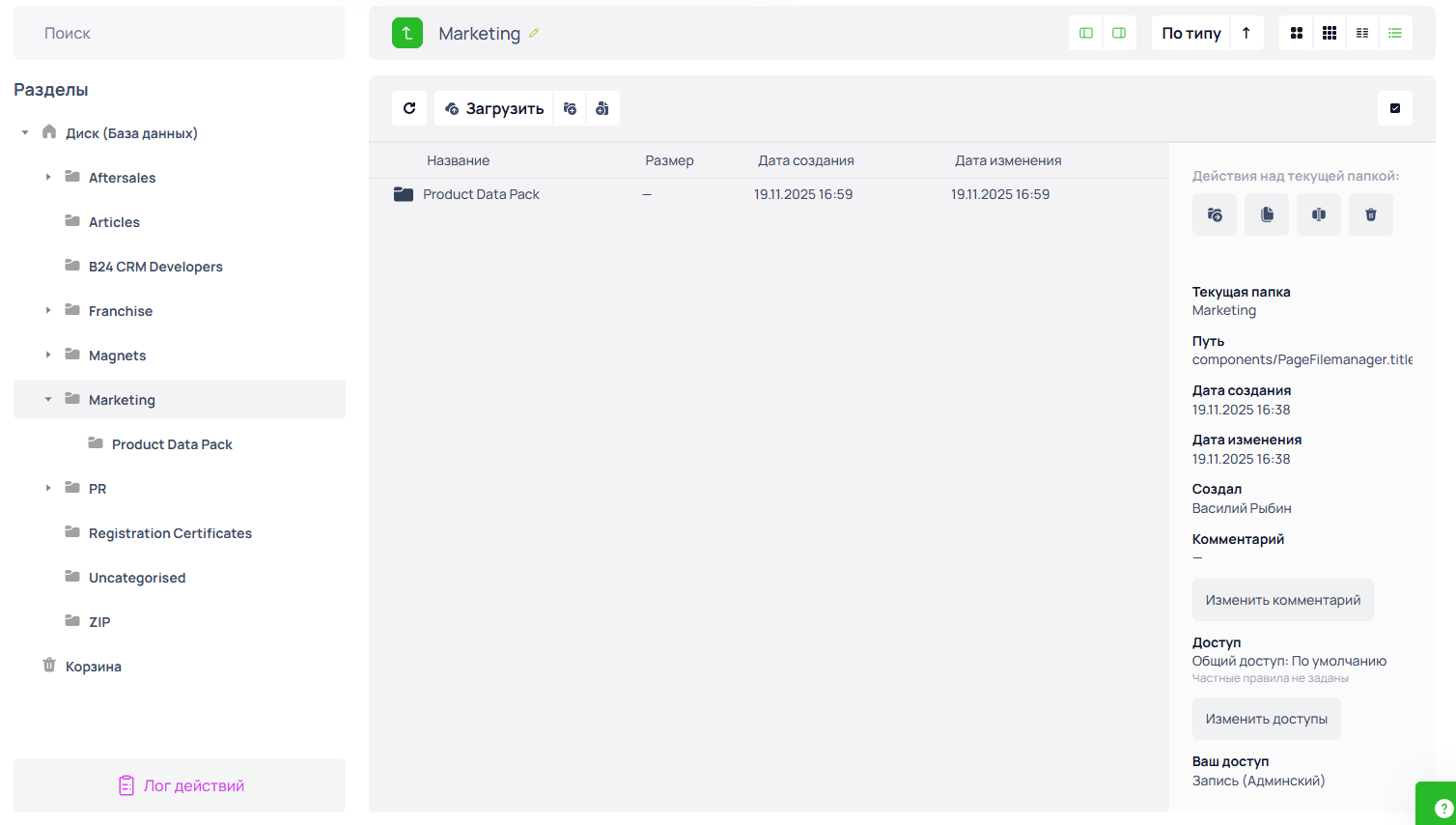Edit Marketing title with pencil icon
Screen dimensions: 1456x825
coord(534,33)
